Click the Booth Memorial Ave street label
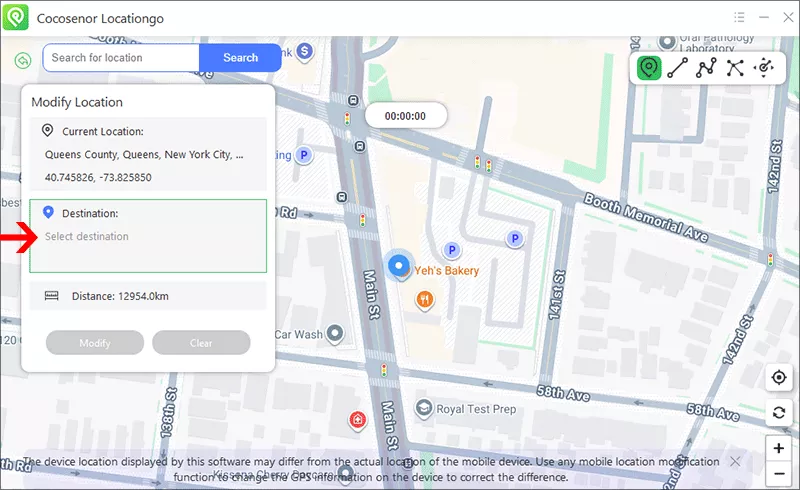This screenshot has width=800, height=490. 646,217
